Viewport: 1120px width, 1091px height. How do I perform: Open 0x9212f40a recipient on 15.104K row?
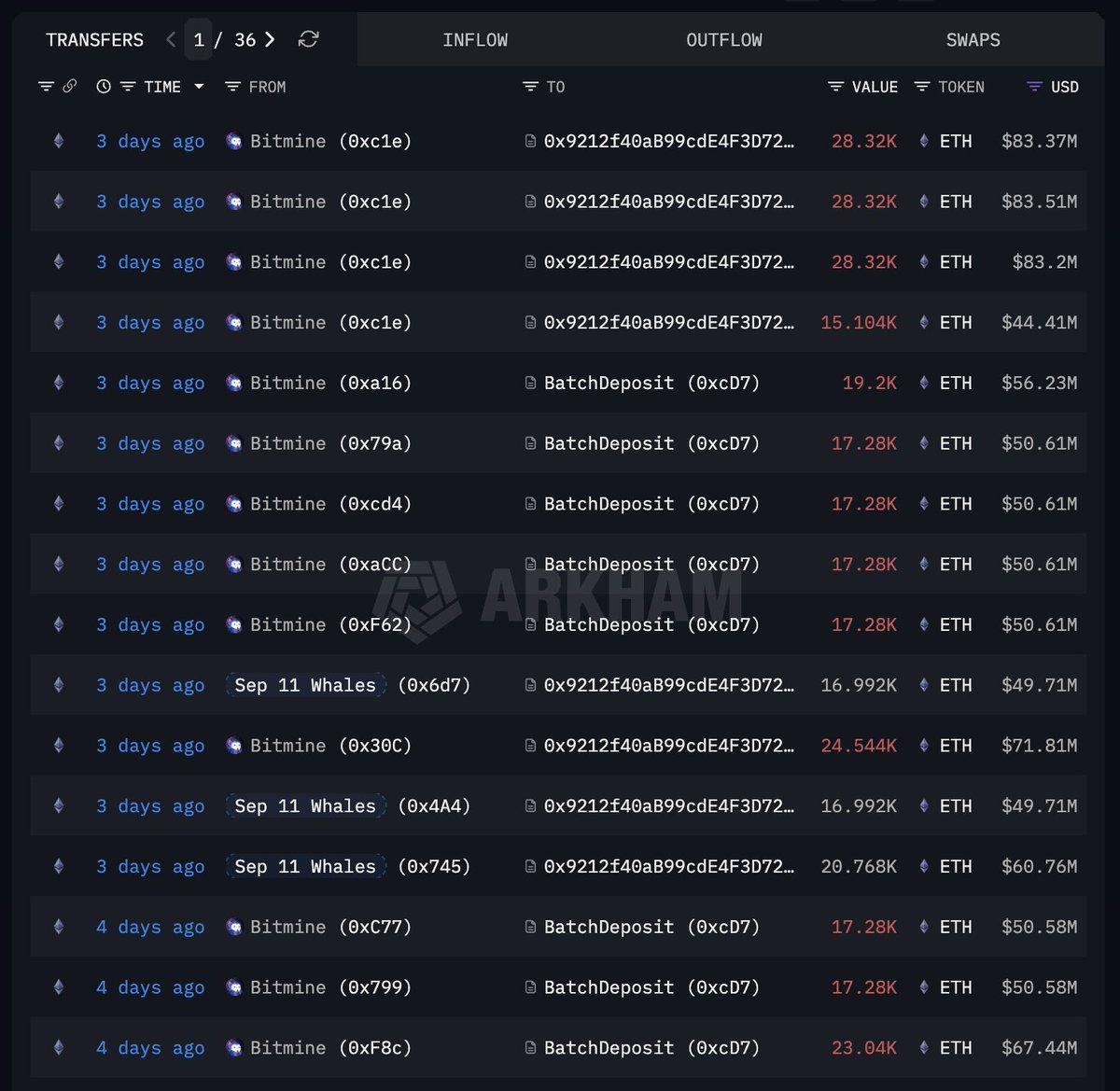click(x=669, y=322)
